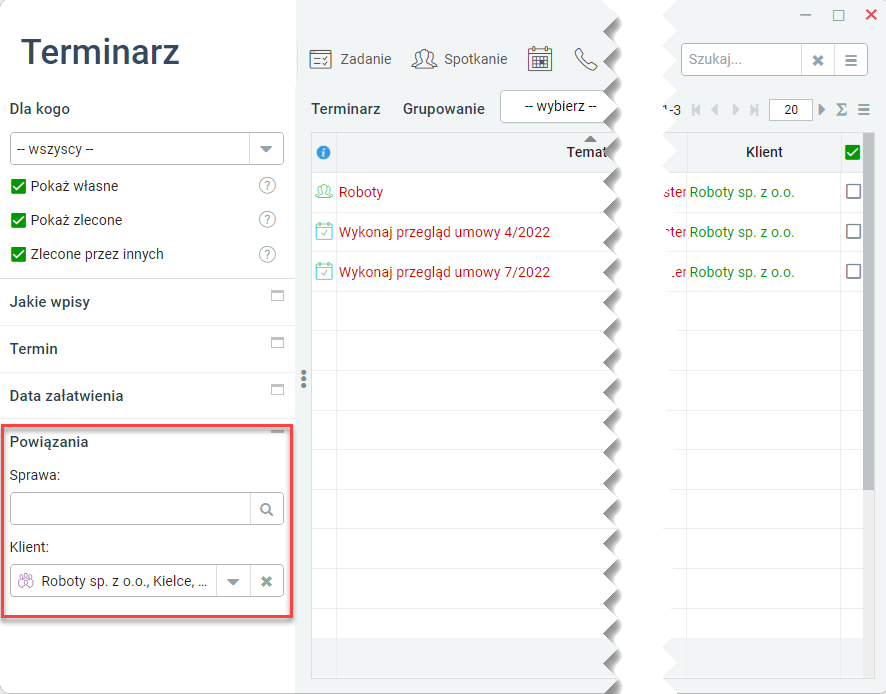Click the vertical scrollbar of the table
Screen dimensions: 886x694
[868, 311]
